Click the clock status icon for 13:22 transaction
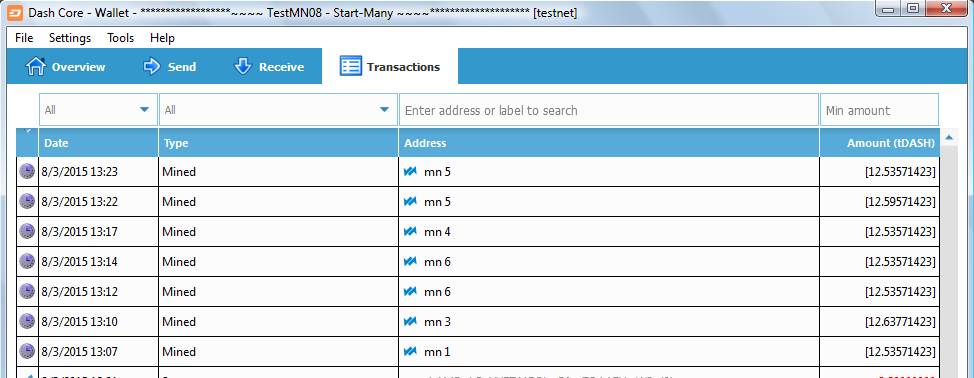The width and height of the screenshot is (974, 378). [x=27, y=201]
